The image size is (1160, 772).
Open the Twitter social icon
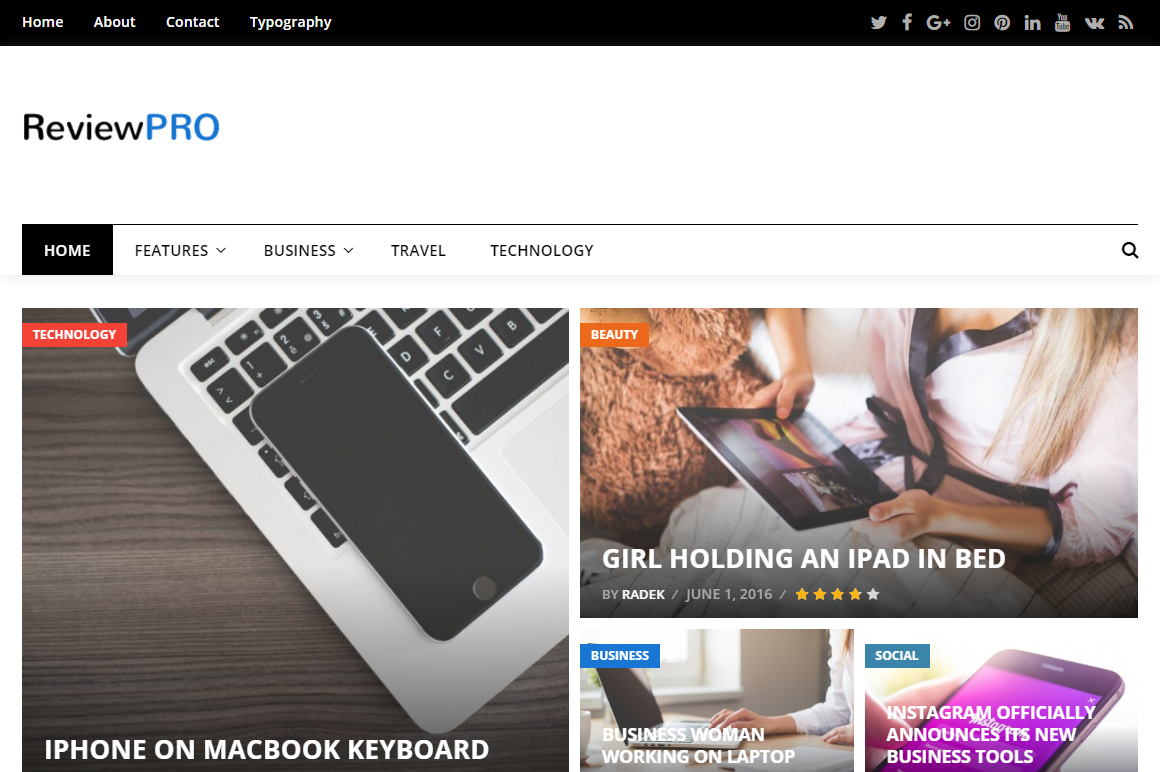coord(878,22)
